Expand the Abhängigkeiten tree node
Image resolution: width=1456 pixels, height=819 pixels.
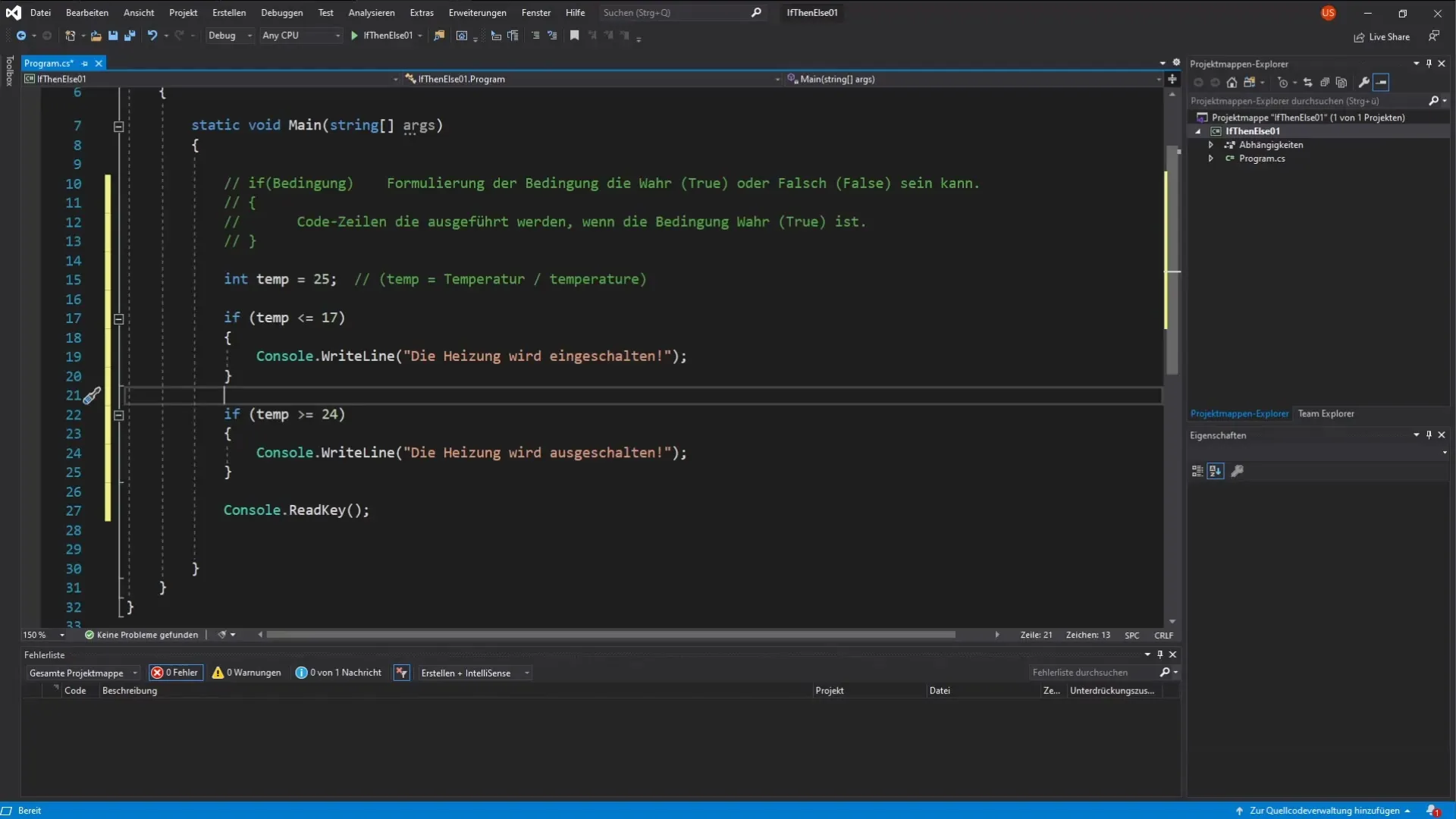tap(1211, 145)
